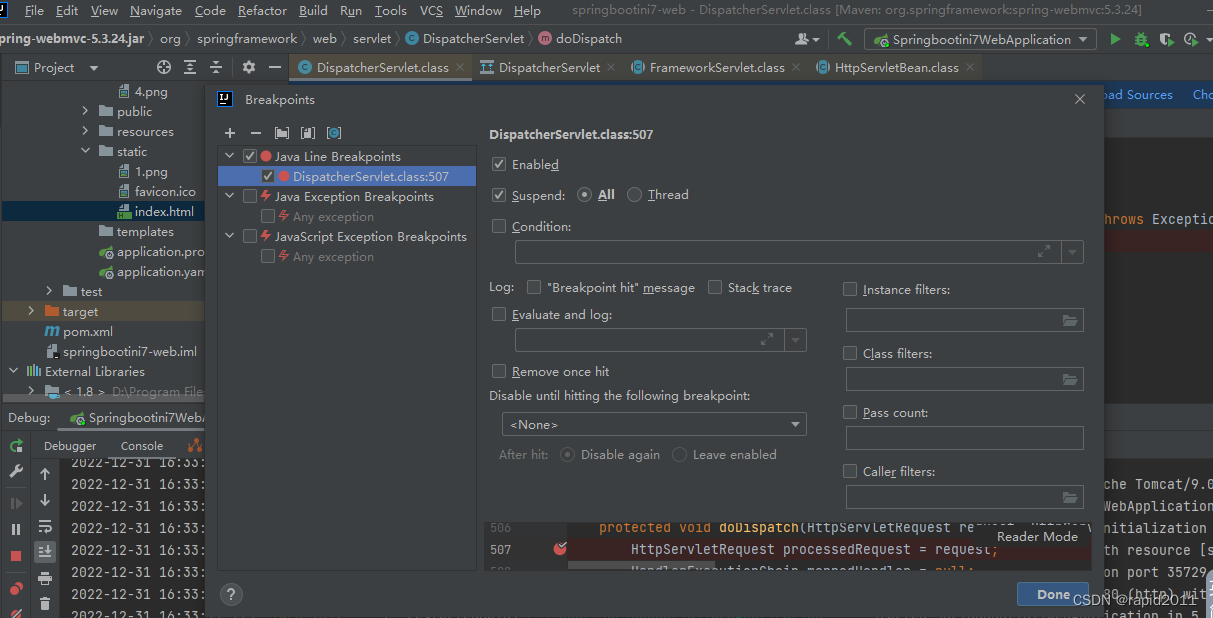The height and width of the screenshot is (618, 1213).
Task: Toggle scroll to end in console
Action: pos(45,551)
